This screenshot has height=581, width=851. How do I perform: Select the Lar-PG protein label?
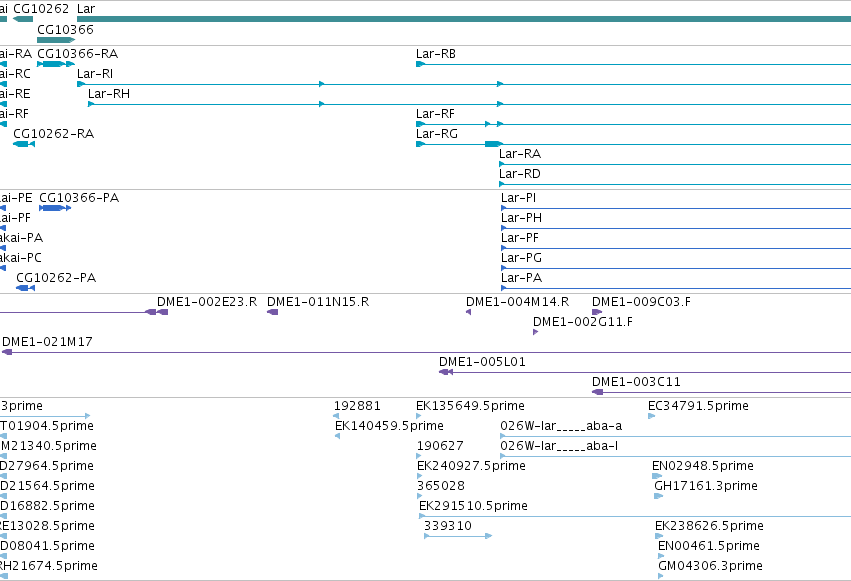pos(522,258)
